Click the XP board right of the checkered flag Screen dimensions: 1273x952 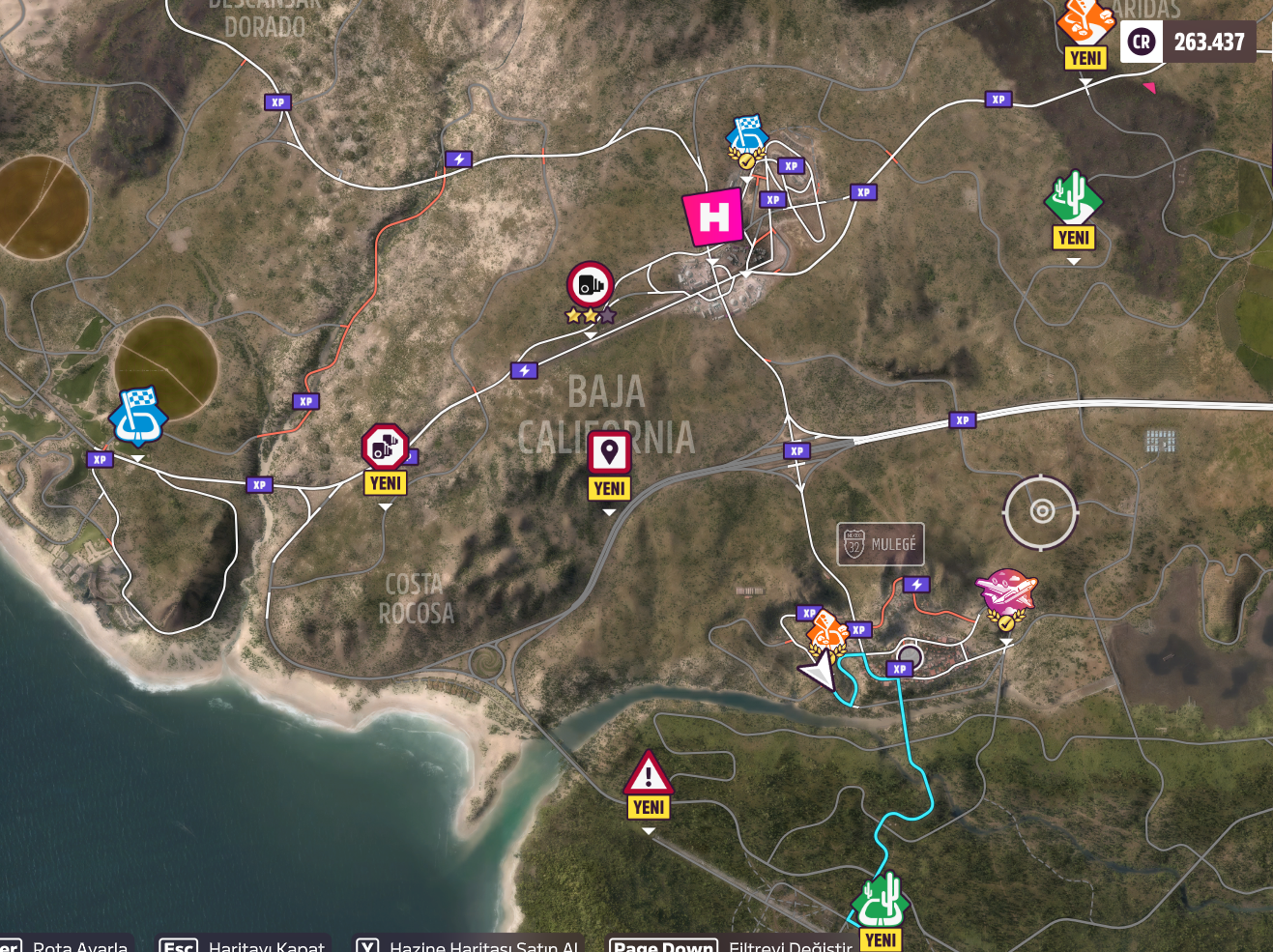coord(792,166)
